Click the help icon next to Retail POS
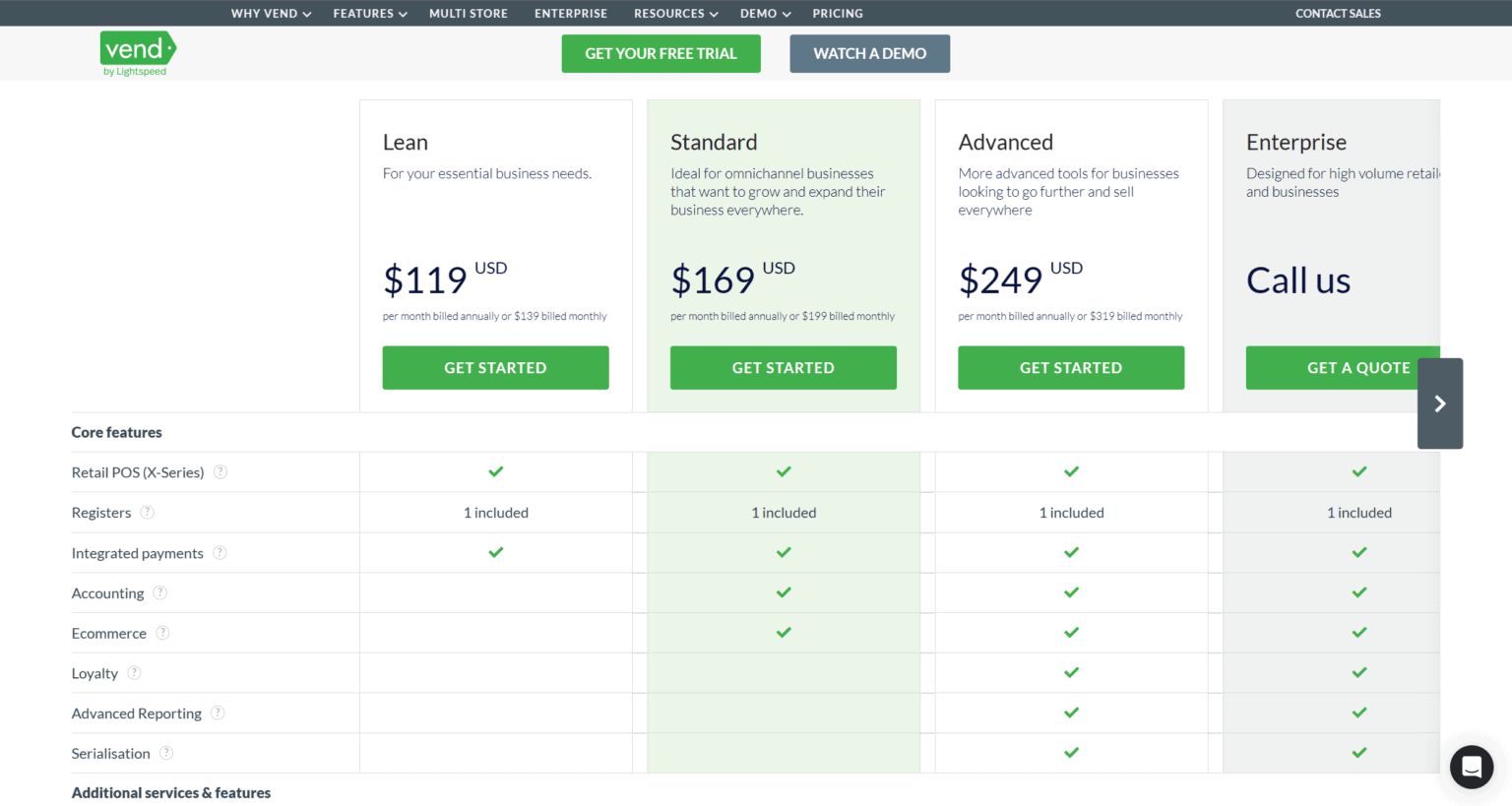This screenshot has height=806, width=1512. tap(221, 472)
